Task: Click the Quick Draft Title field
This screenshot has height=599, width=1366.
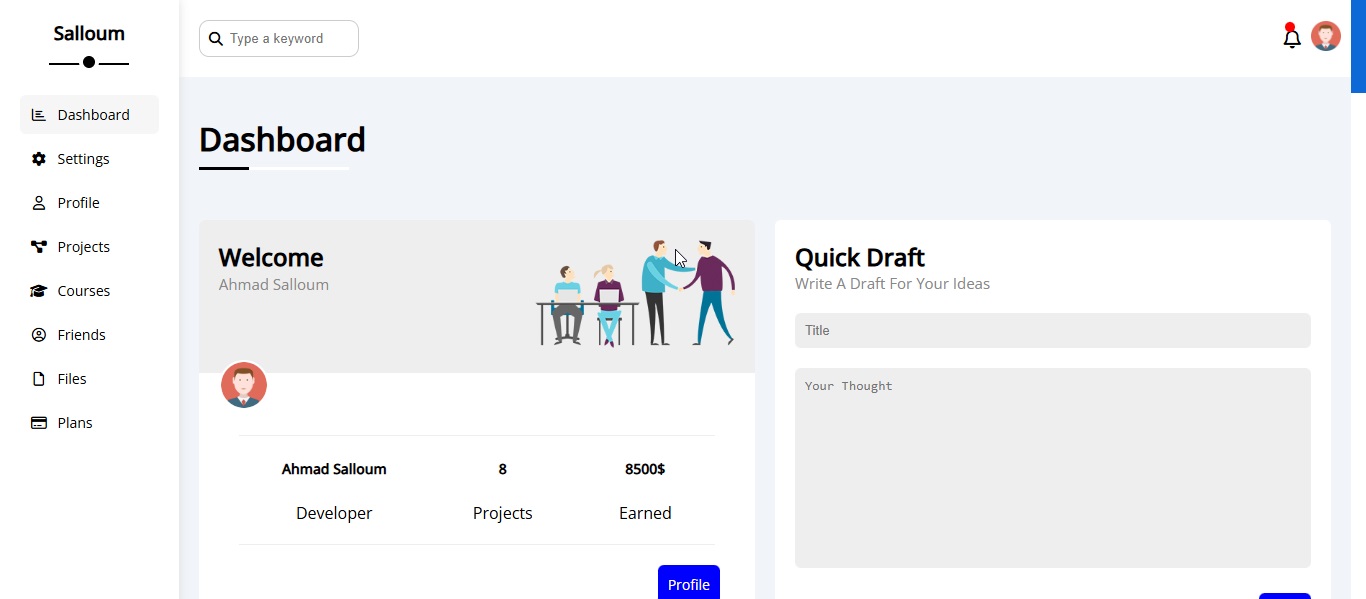Action: tap(1053, 331)
